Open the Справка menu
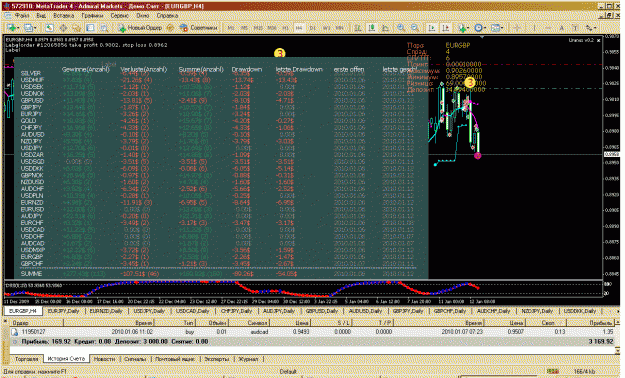625x378 pixels. [167, 16]
